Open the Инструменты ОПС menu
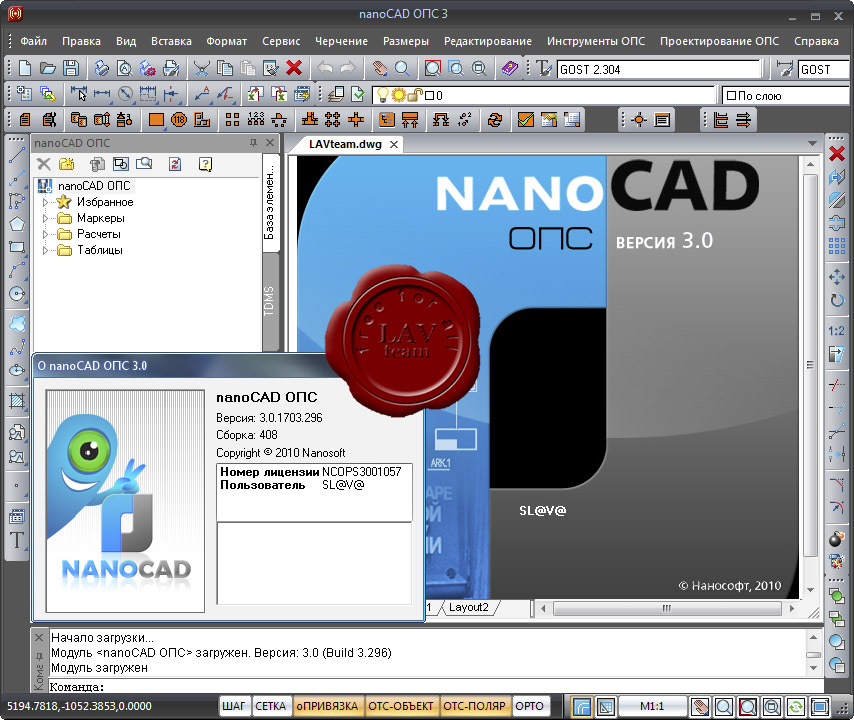The height and width of the screenshot is (720, 854). click(x=596, y=41)
